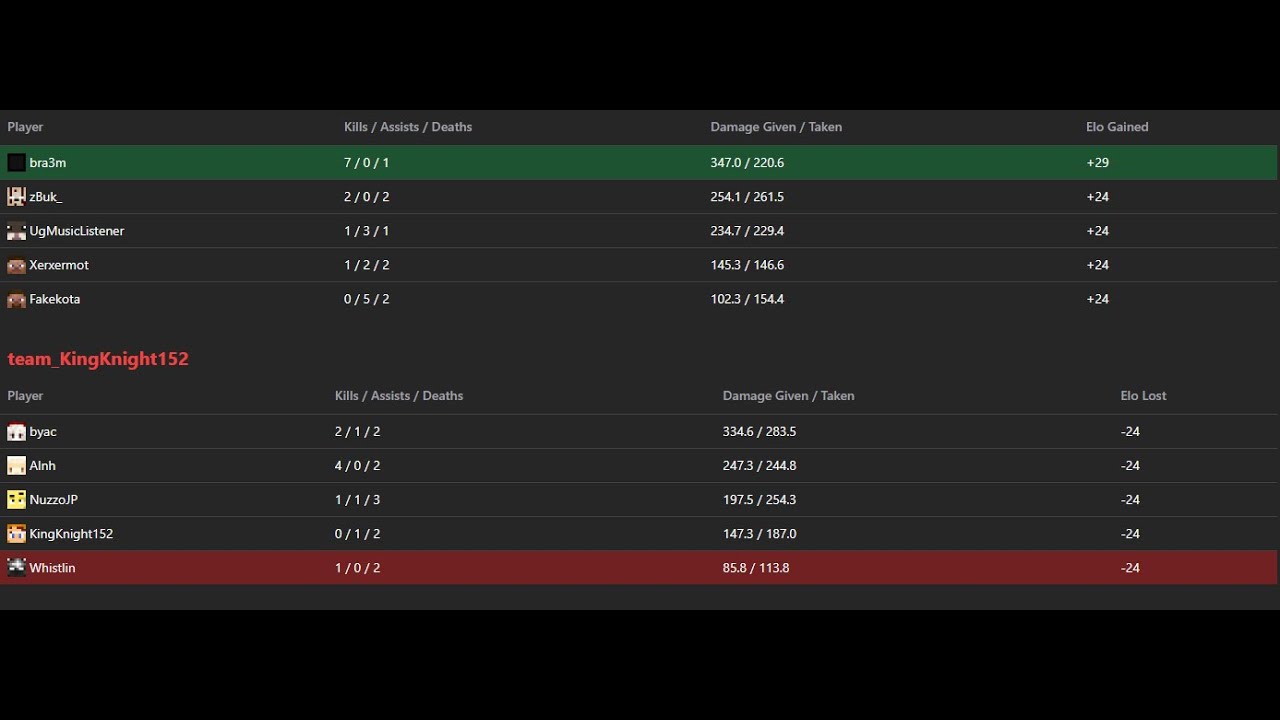
Task: Click Xerxermot's avatar icon
Action: (16, 265)
